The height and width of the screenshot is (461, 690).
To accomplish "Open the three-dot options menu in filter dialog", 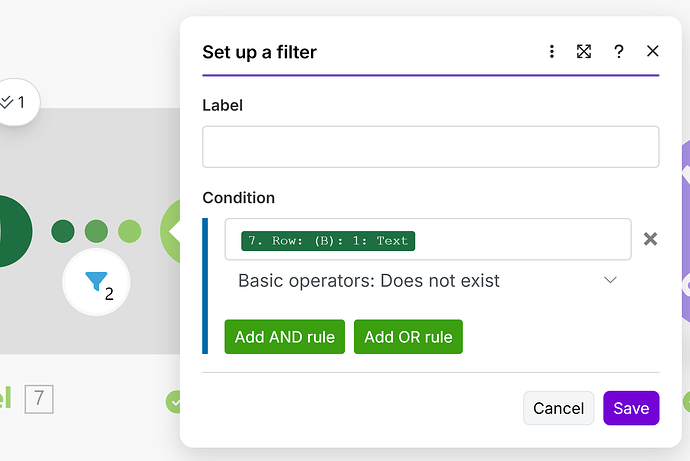I will [x=551, y=52].
